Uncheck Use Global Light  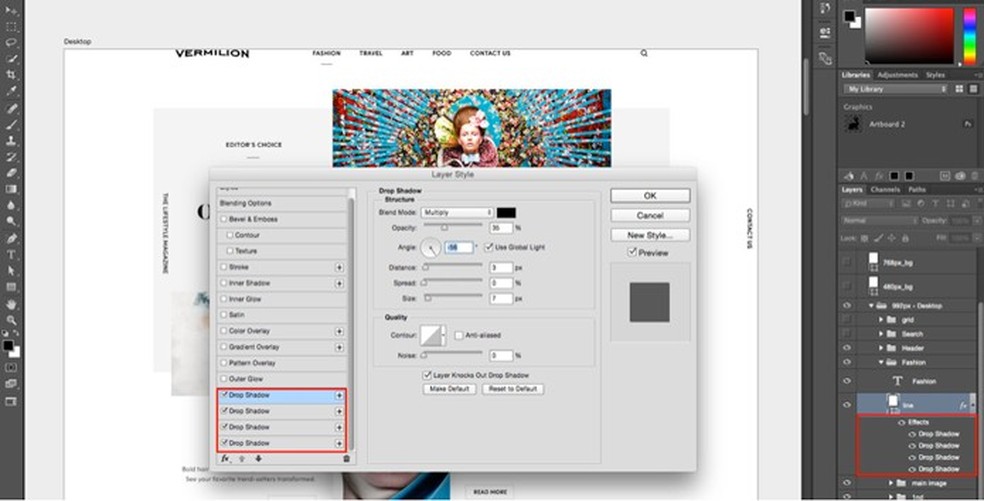click(489, 247)
